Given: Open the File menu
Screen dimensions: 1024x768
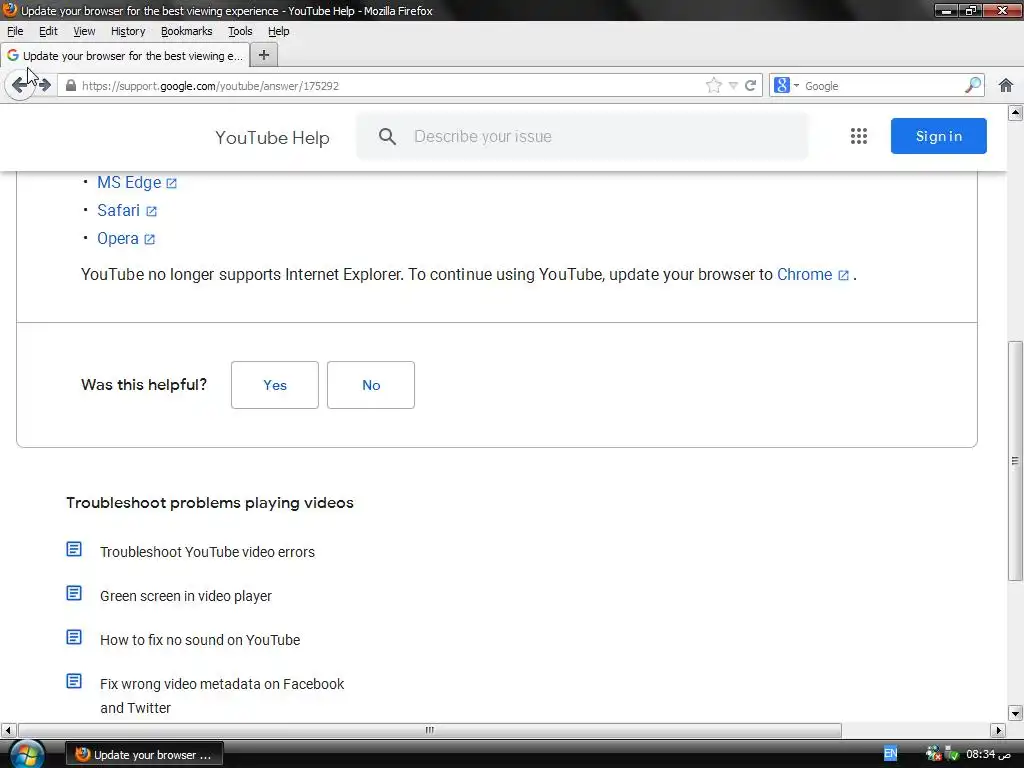Looking at the screenshot, I should pyautogui.click(x=15, y=31).
